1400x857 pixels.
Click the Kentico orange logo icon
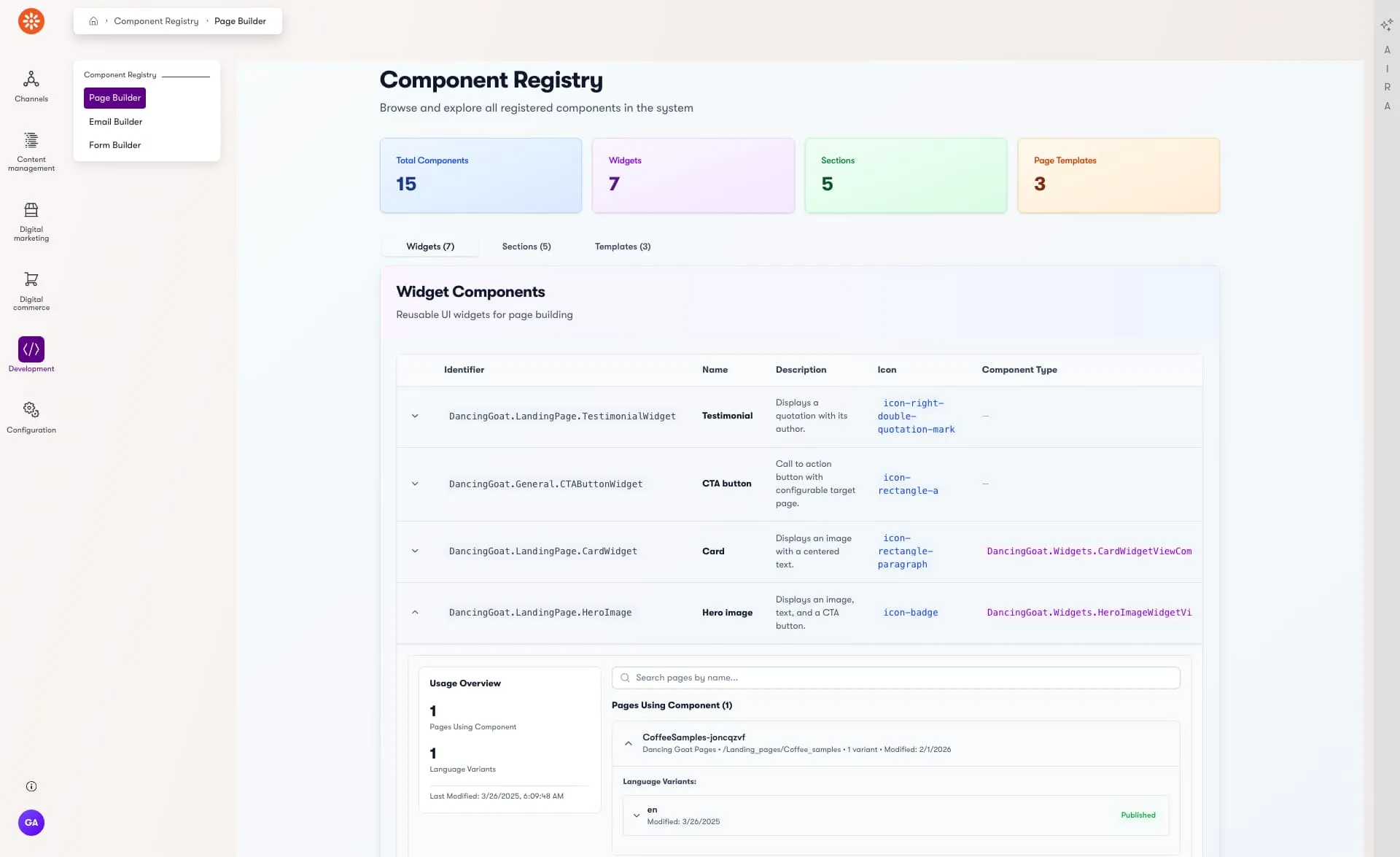pos(31,21)
